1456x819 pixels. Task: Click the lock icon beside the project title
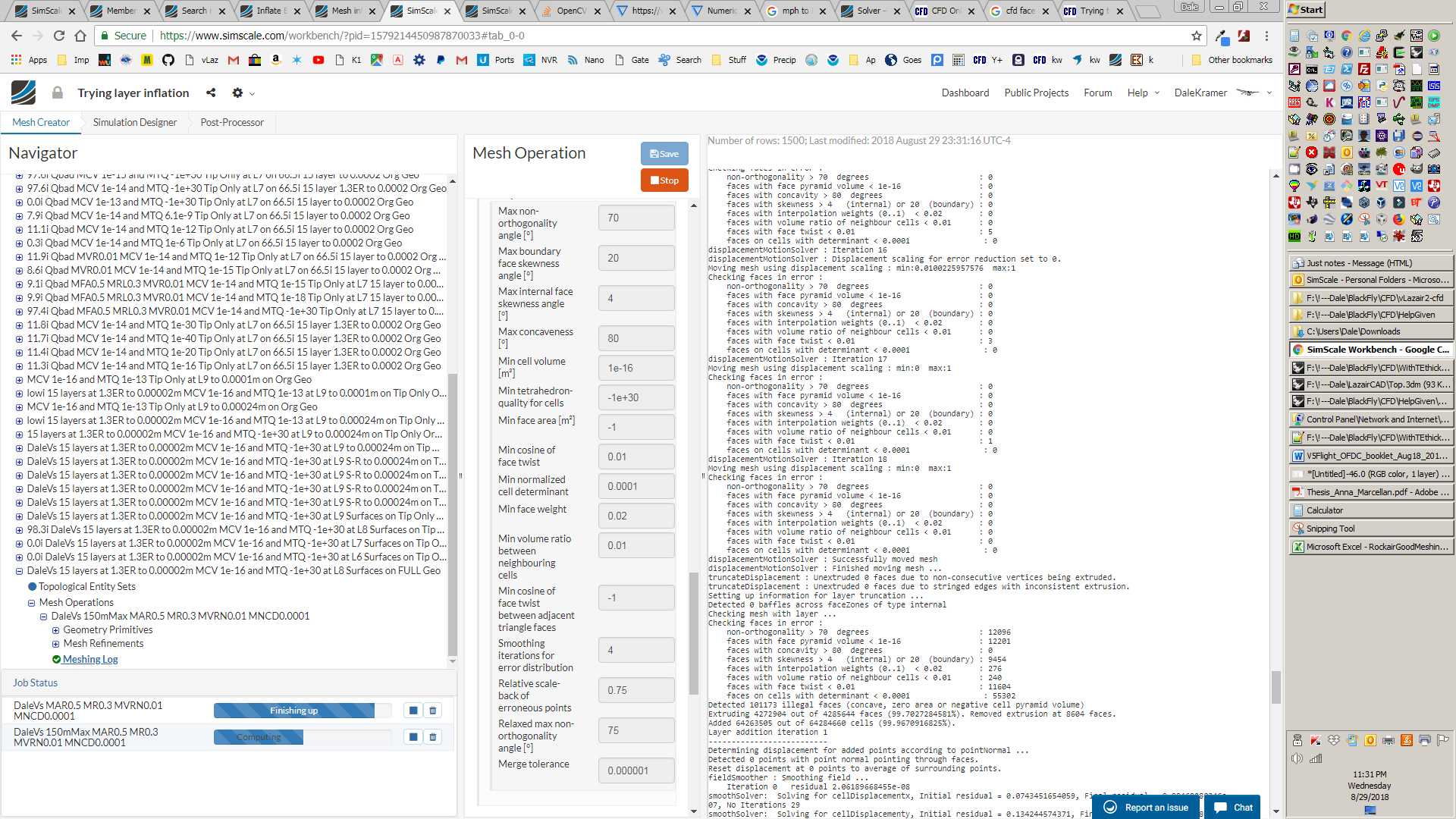57,93
